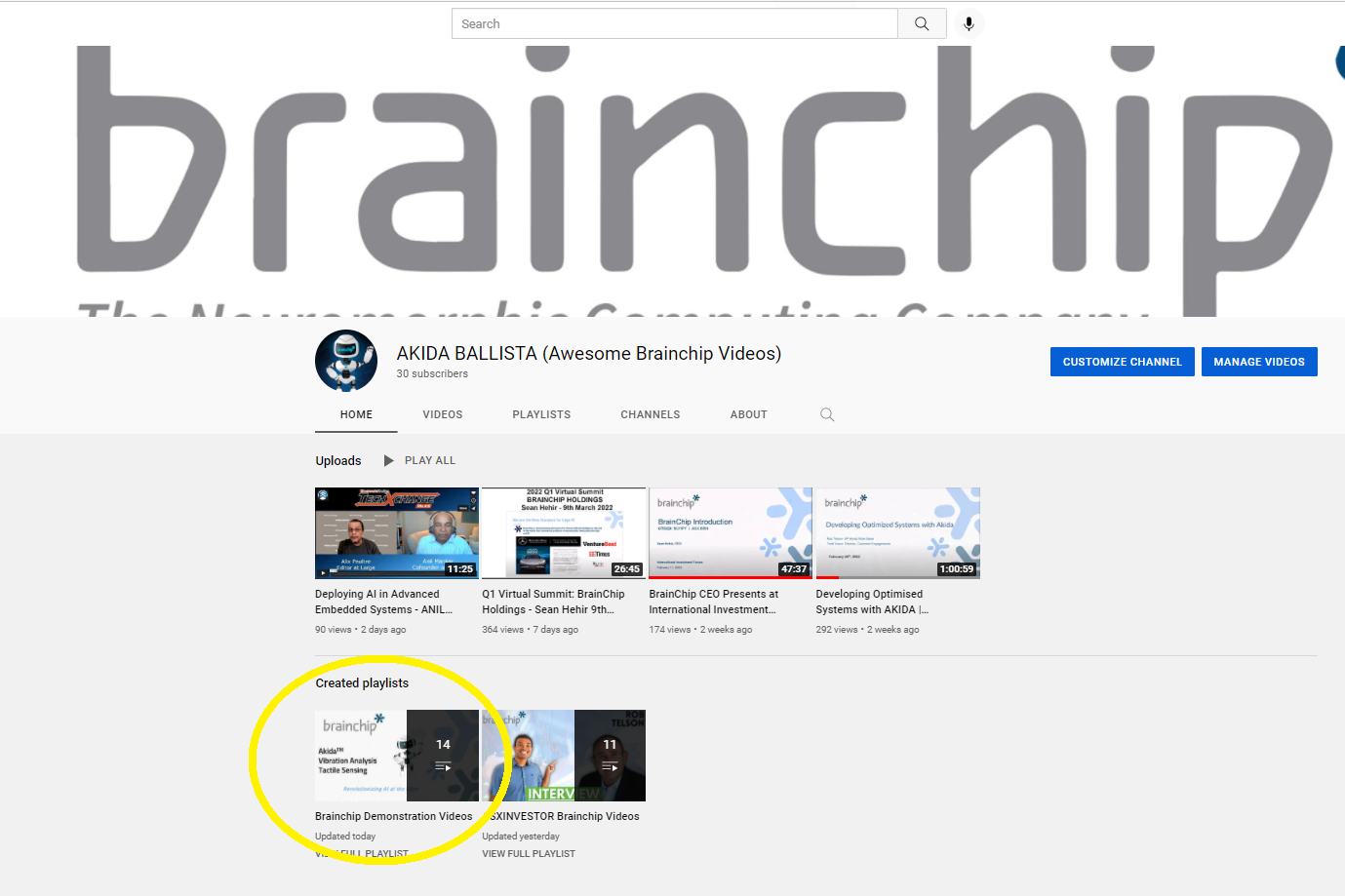This screenshot has height=896, width=1345.
Task: Click the brainchip channel banner image
Action: coord(672,180)
